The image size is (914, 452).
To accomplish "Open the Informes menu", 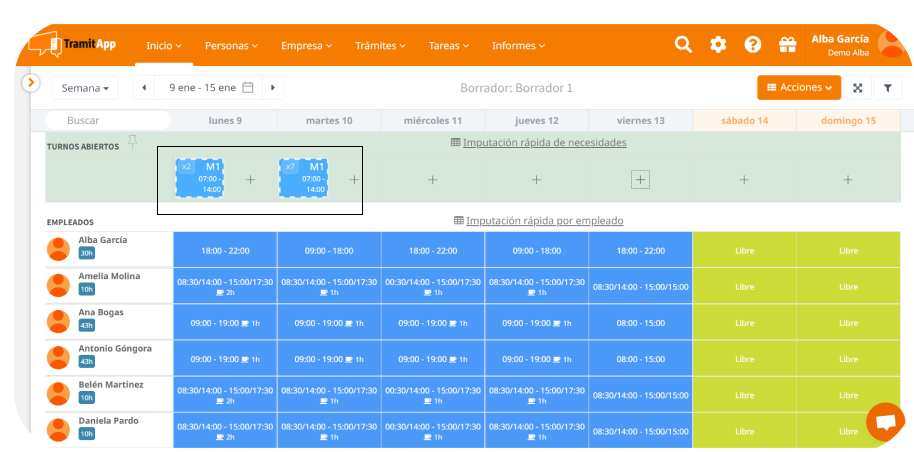I will pyautogui.click(x=518, y=46).
